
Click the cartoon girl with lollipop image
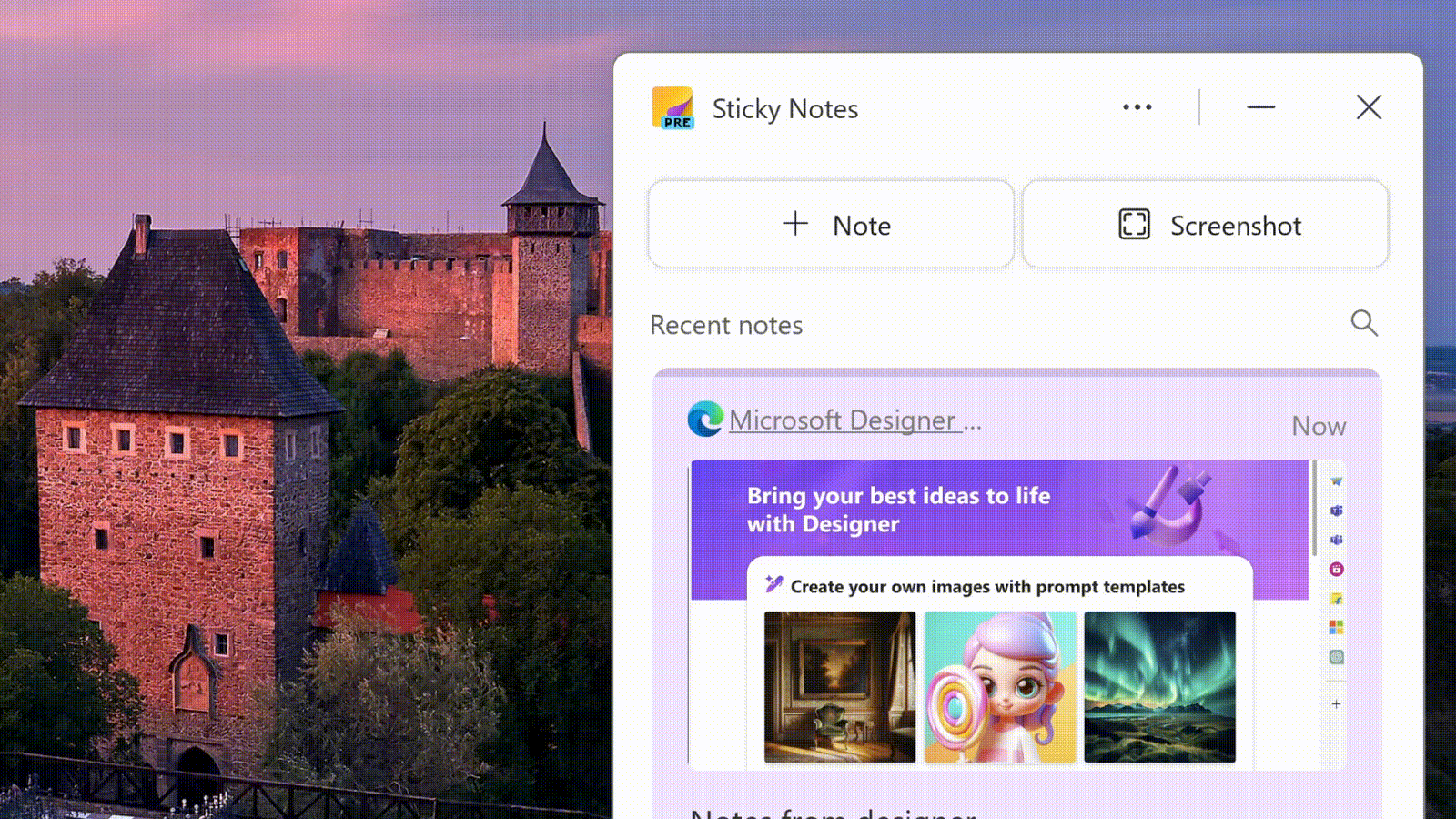(x=1000, y=687)
